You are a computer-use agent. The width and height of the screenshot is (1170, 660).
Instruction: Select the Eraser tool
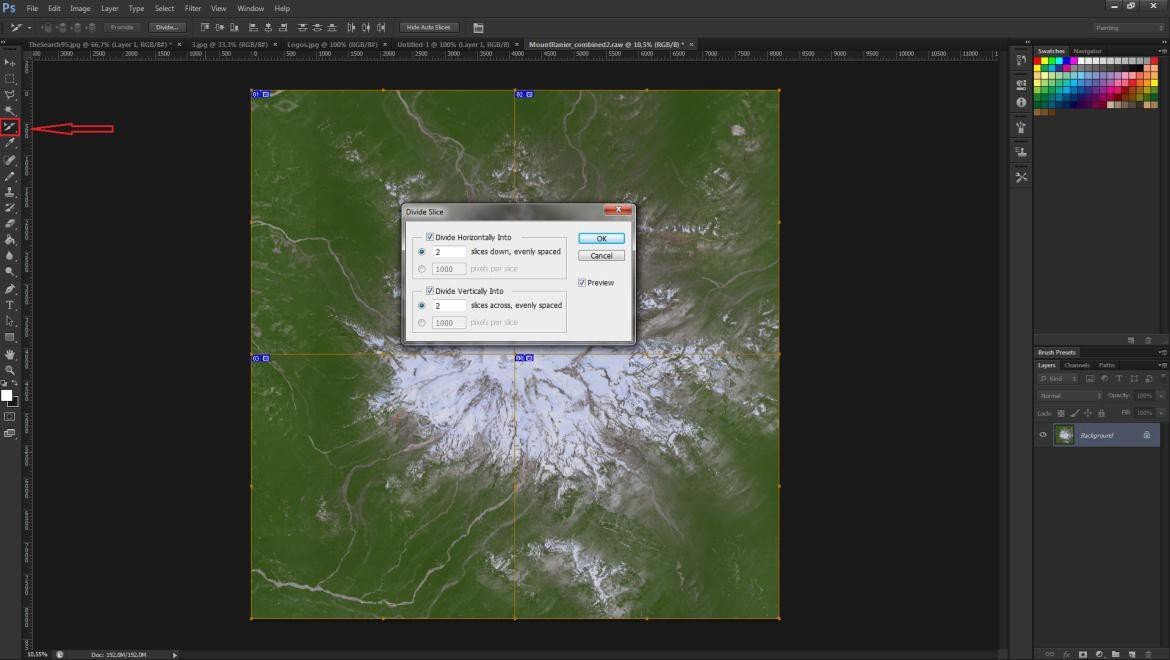(x=10, y=224)
